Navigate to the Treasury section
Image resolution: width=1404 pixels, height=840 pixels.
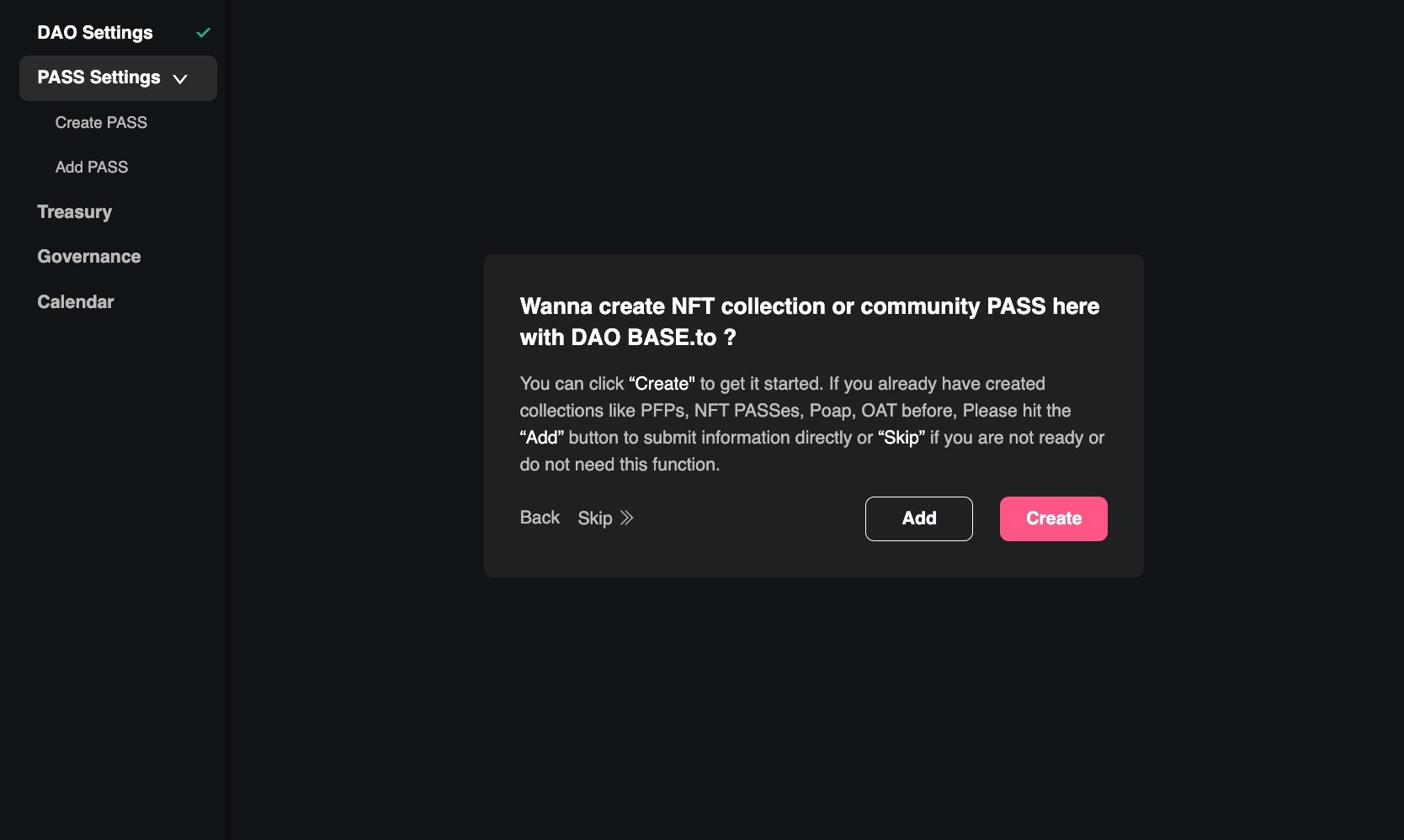(x=74, y=212)
